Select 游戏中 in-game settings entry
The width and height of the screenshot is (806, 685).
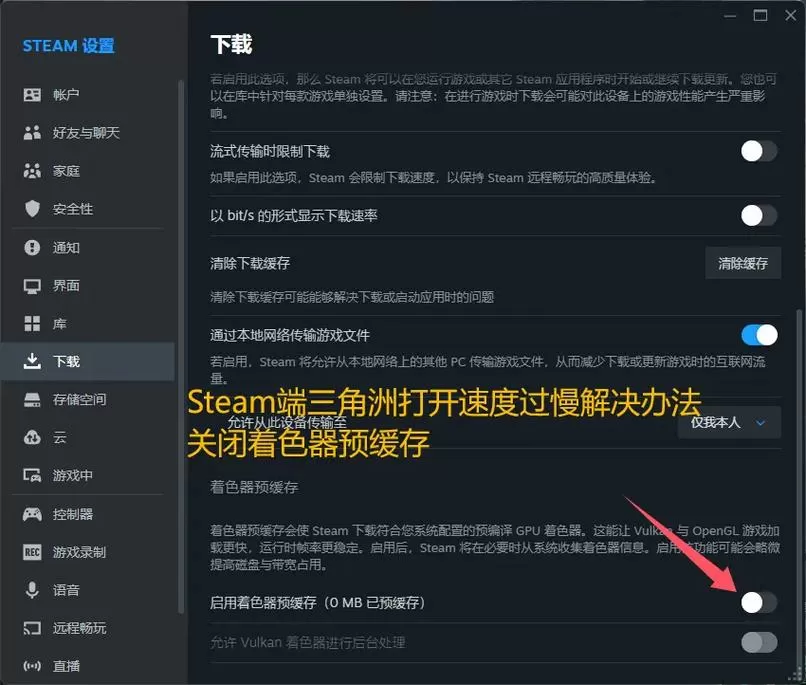pyautogui.click(x=87, y=475)
